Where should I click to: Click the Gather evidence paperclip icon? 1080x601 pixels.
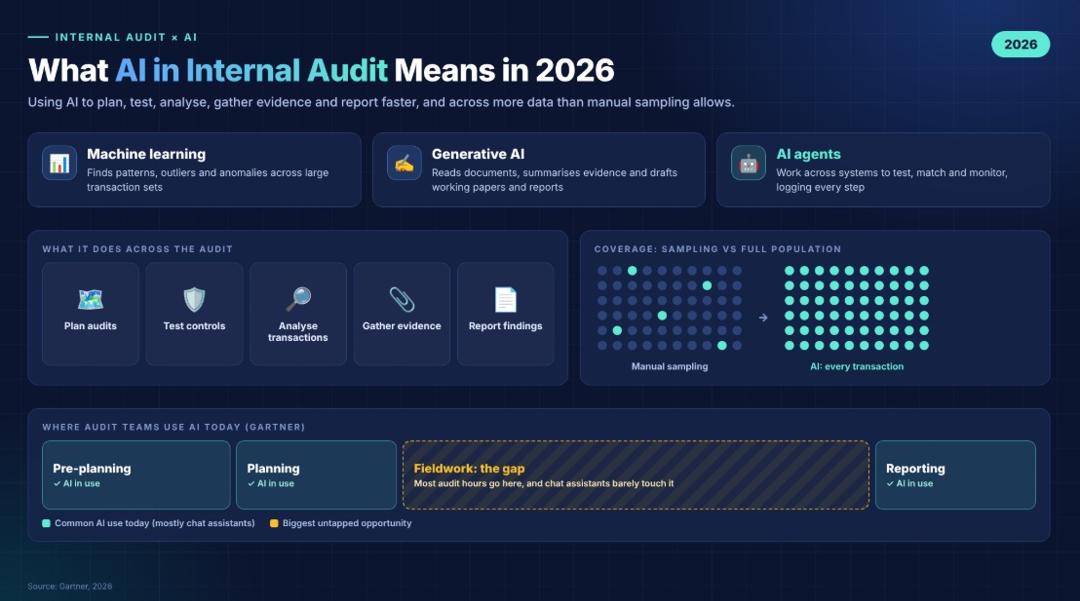pyautogui.click(x=402, y=299)
